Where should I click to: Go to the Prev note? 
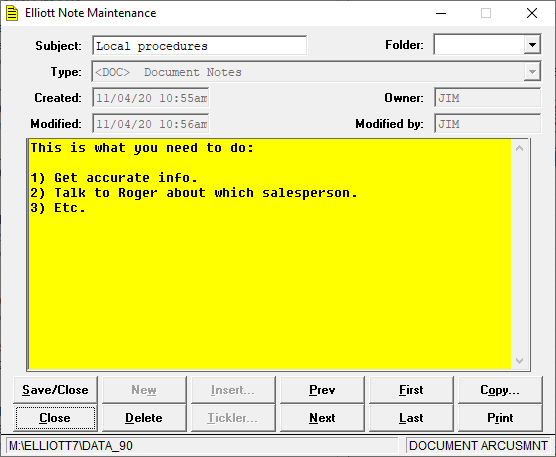(322, 390)
